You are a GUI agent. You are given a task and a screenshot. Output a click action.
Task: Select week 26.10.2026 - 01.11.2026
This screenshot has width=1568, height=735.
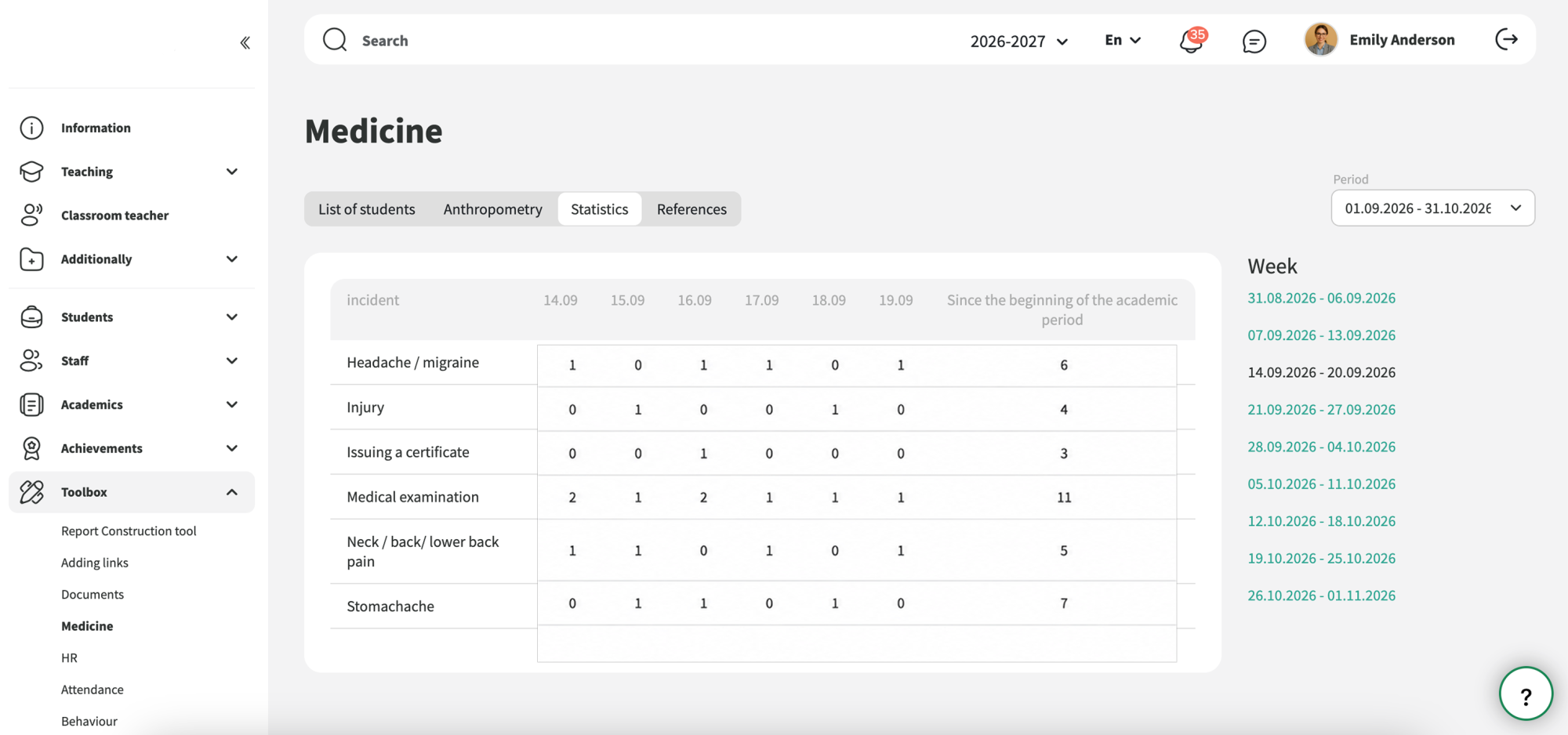(1322, 596)
